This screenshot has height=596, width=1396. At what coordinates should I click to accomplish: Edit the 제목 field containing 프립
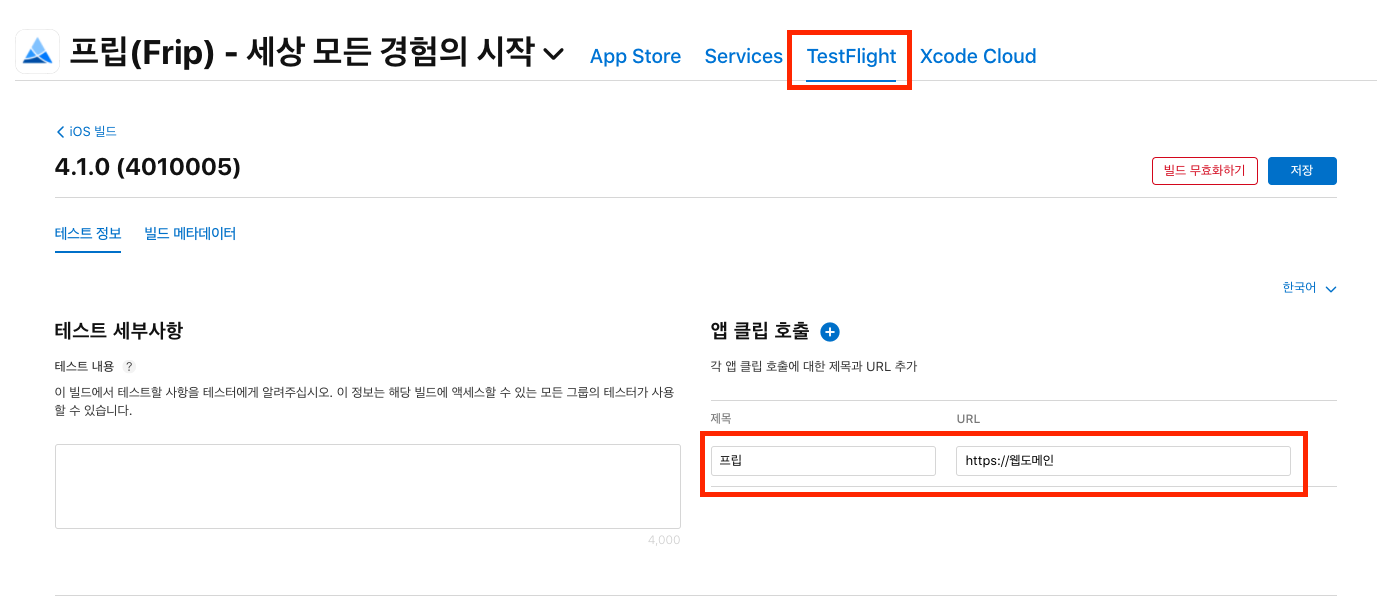click(823, 461)
